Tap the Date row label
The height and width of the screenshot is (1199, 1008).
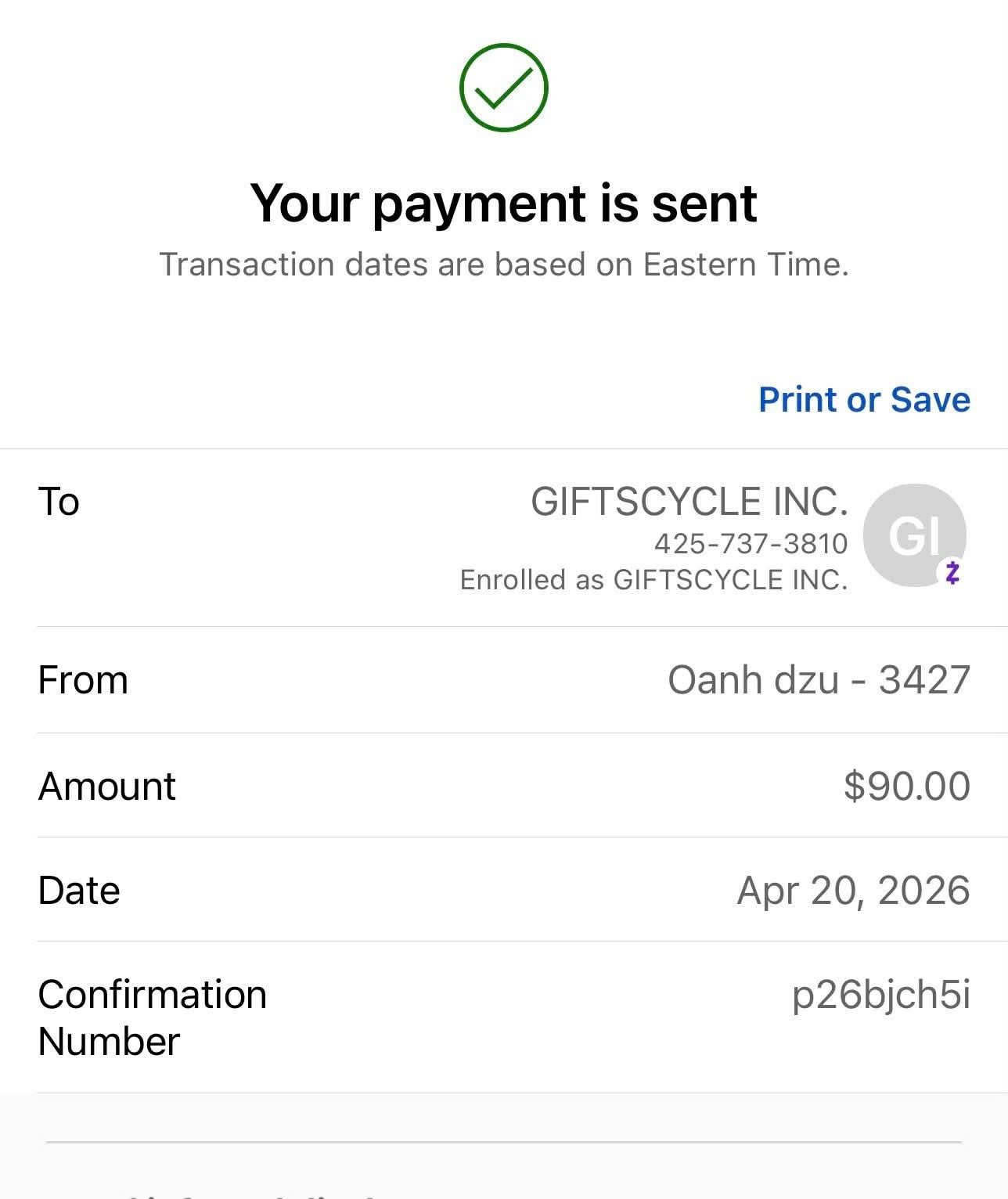79,891
